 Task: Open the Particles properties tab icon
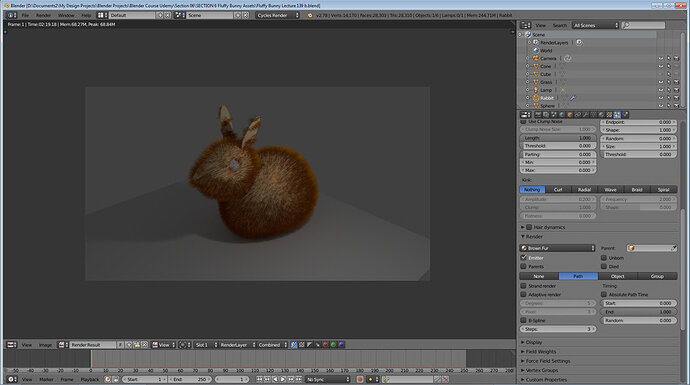coord(617,115)
